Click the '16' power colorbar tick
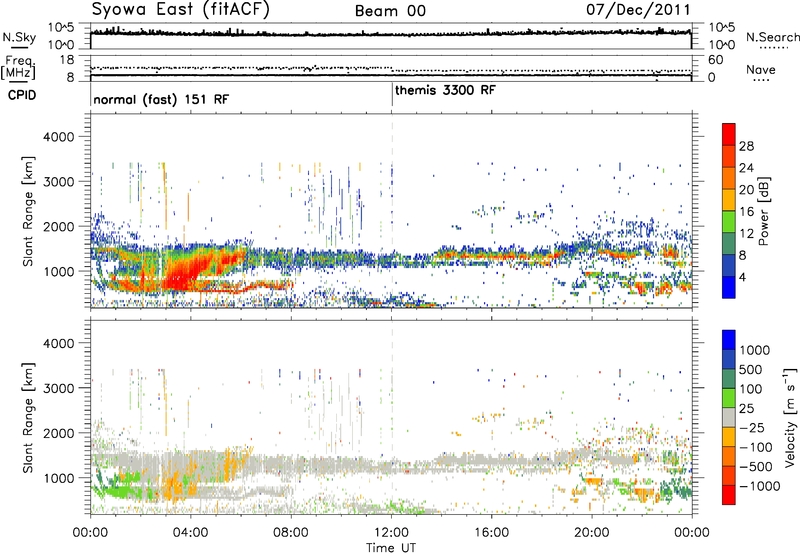The height and width of the screenshot is (554, 800). [746, 212]
